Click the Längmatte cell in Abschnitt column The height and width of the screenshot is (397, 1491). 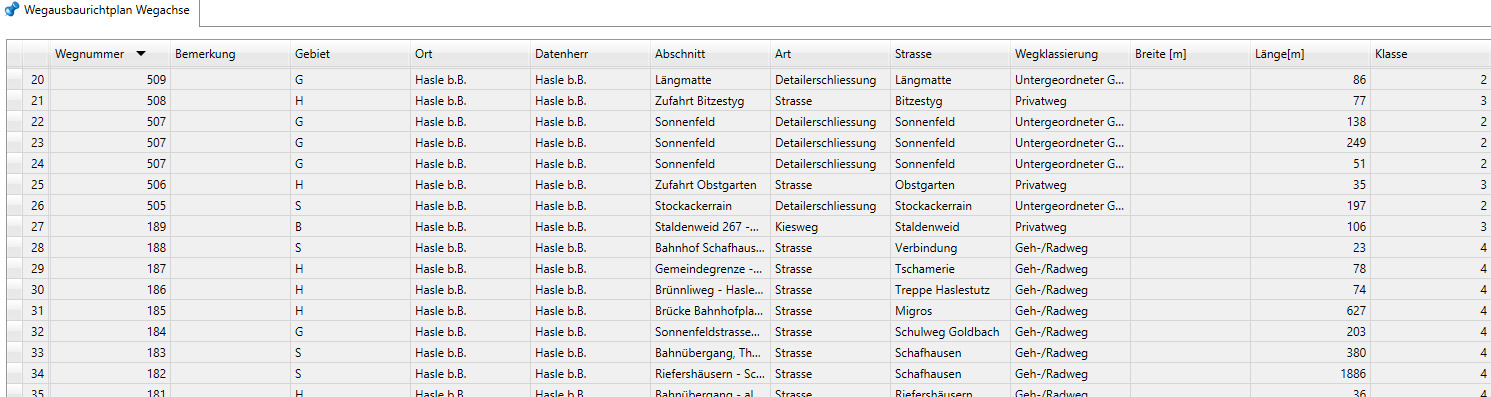point(709,79)
